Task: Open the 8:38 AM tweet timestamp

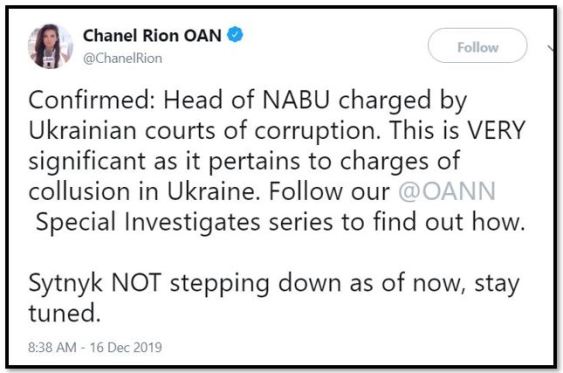Action: coord(52,347)
